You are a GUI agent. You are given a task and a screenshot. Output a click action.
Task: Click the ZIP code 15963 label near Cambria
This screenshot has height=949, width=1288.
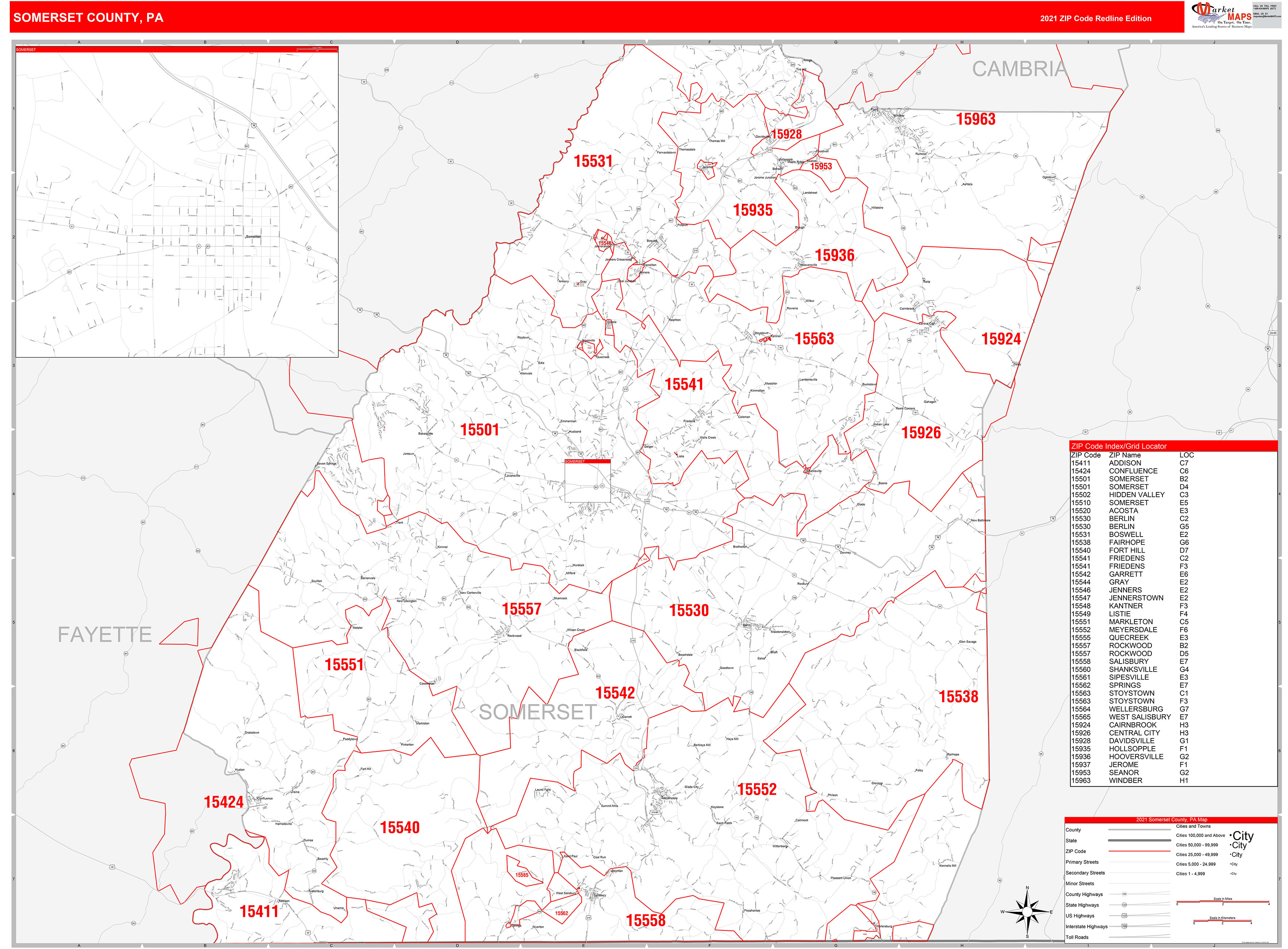pos(977,119)
